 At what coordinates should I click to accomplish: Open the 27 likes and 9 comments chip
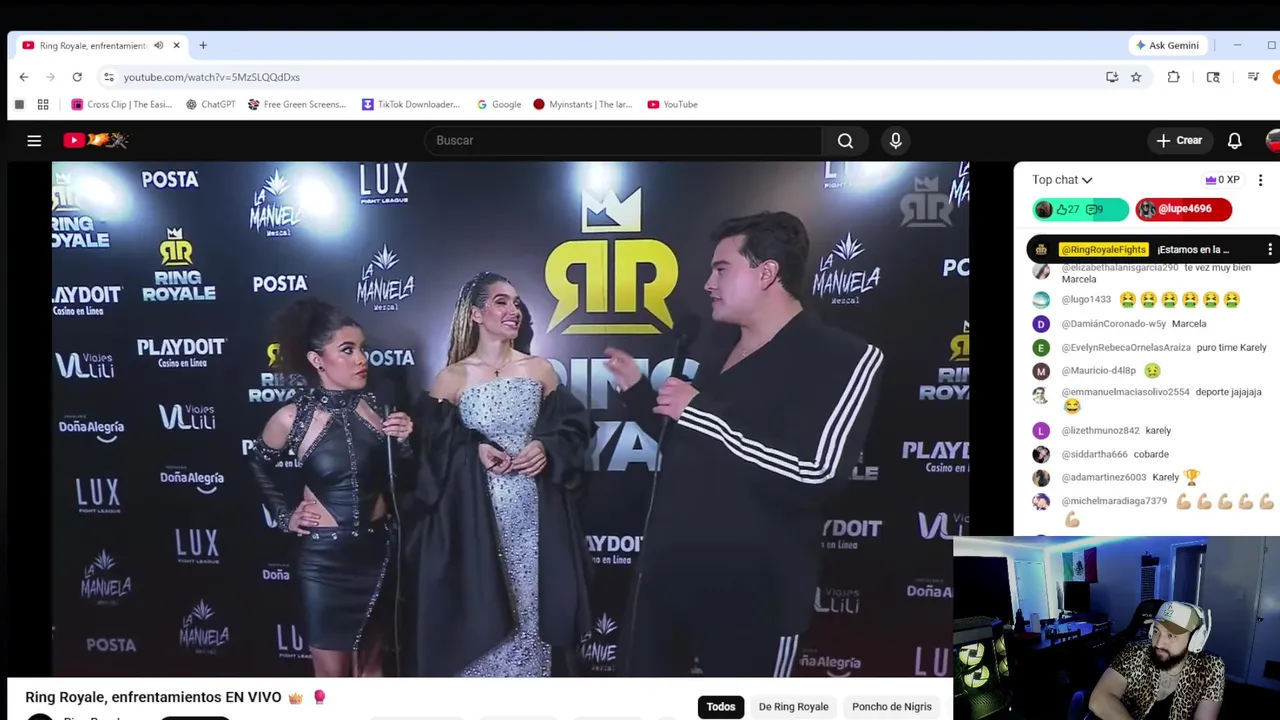click(1080, 209)
